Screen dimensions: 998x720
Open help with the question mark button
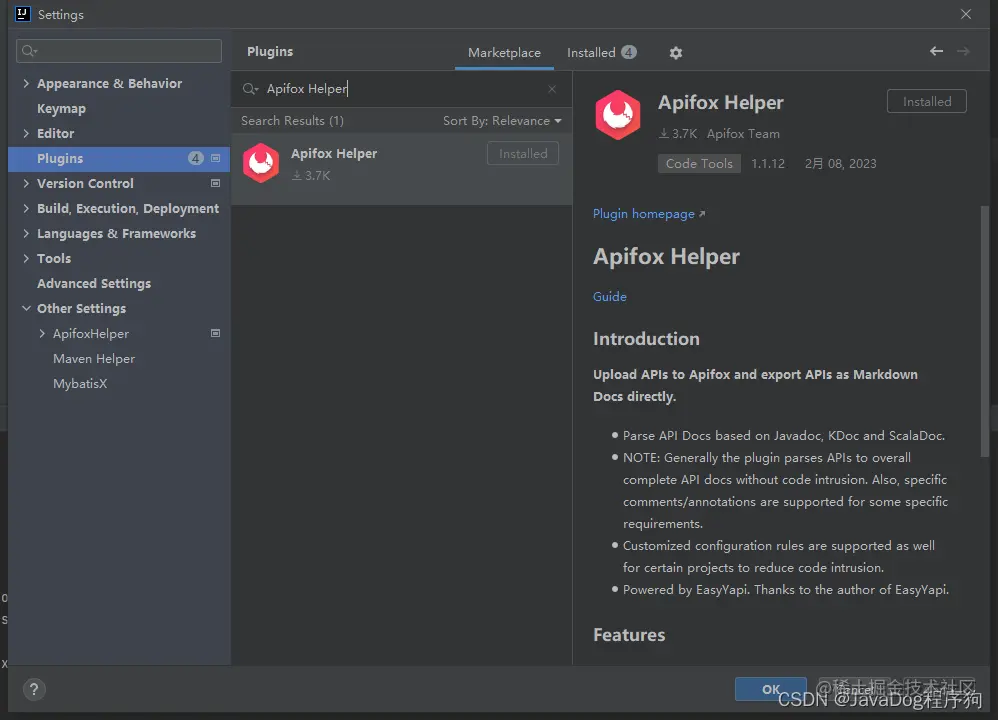pyautogui.click(x=34, y=689)
